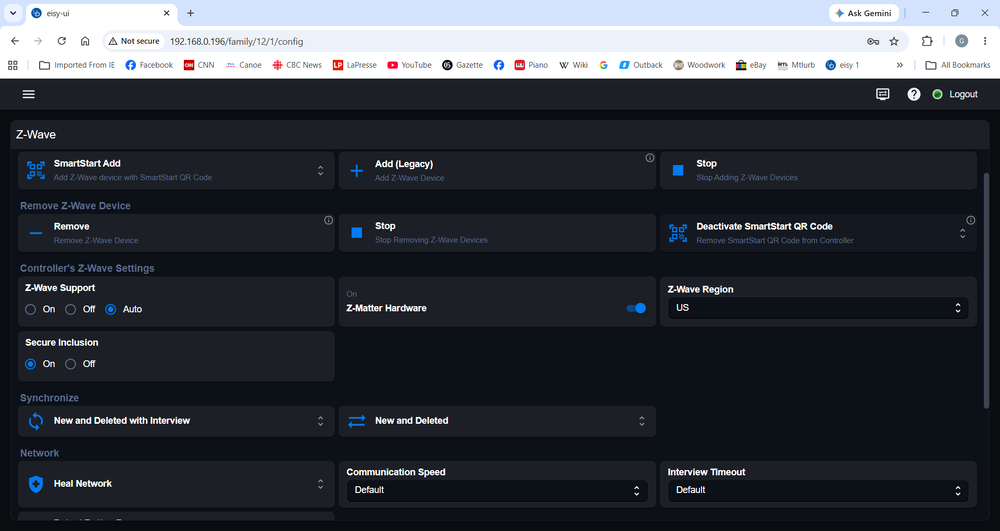
Task: Click the plus icon for Add (Legacy)
Action: pyautogui.click(x=357, y=170)
